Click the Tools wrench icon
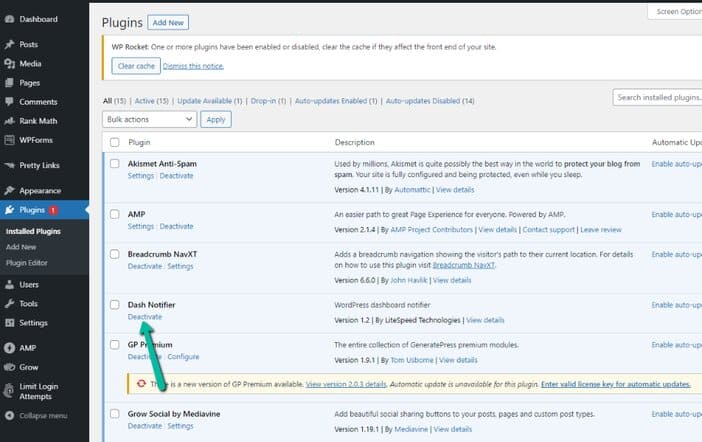The image size is (702, 442). pos(9,304)
